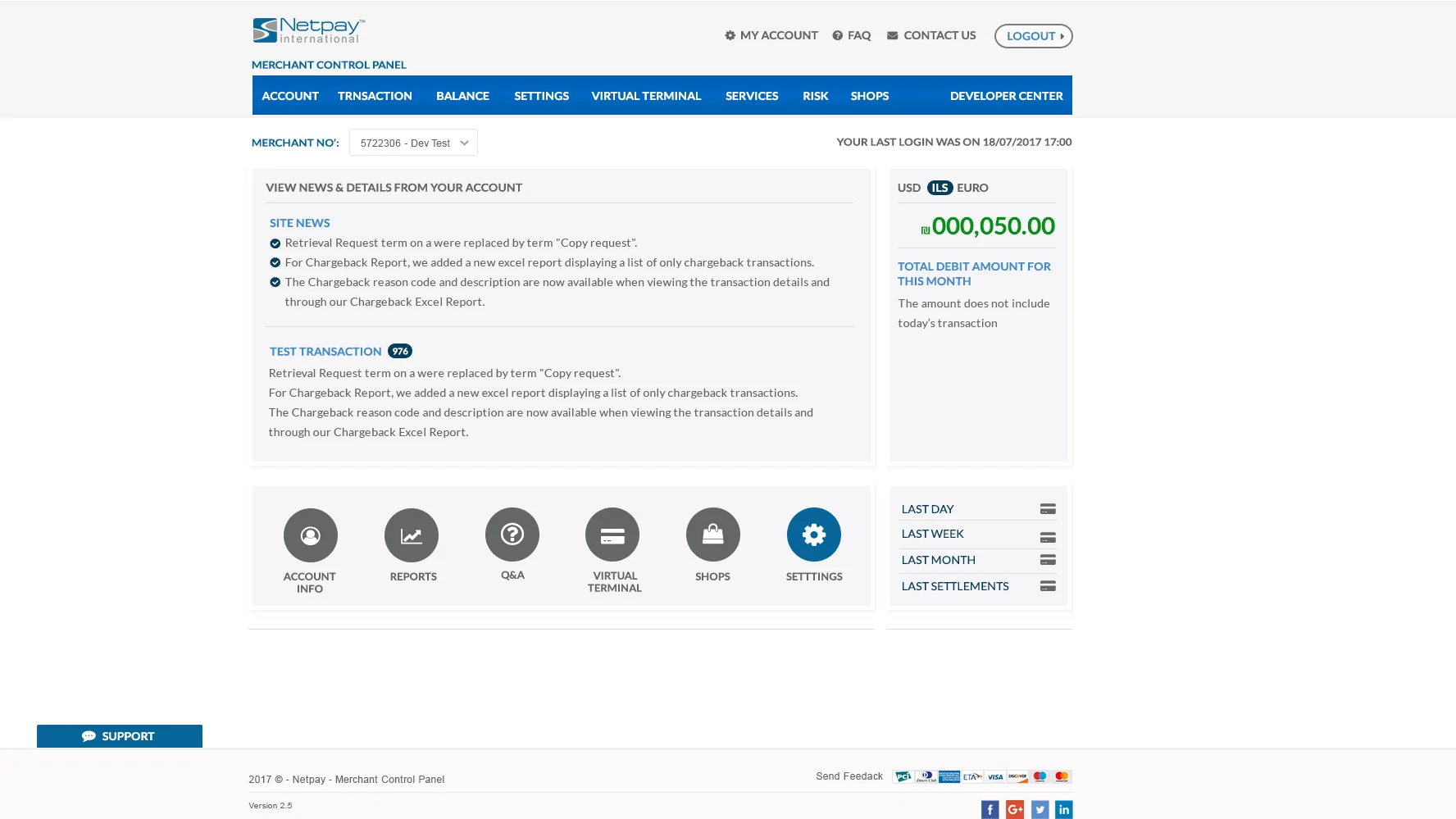Screen dimensions: 1456x819
Task: Open the Facebook social icon
Action: [990, 810]
